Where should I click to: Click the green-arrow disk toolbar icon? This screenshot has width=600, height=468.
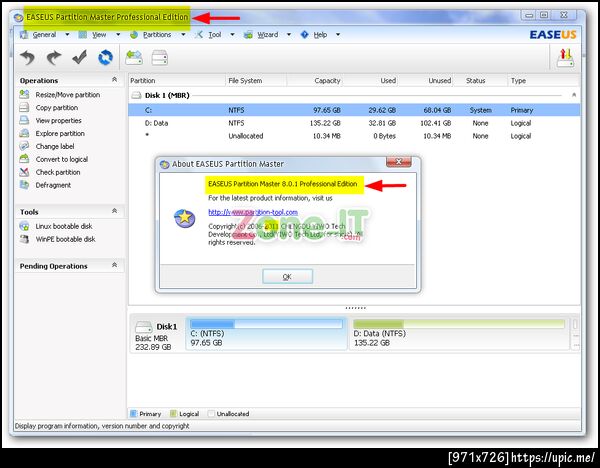pyautogui.click(x=134, y=58)
